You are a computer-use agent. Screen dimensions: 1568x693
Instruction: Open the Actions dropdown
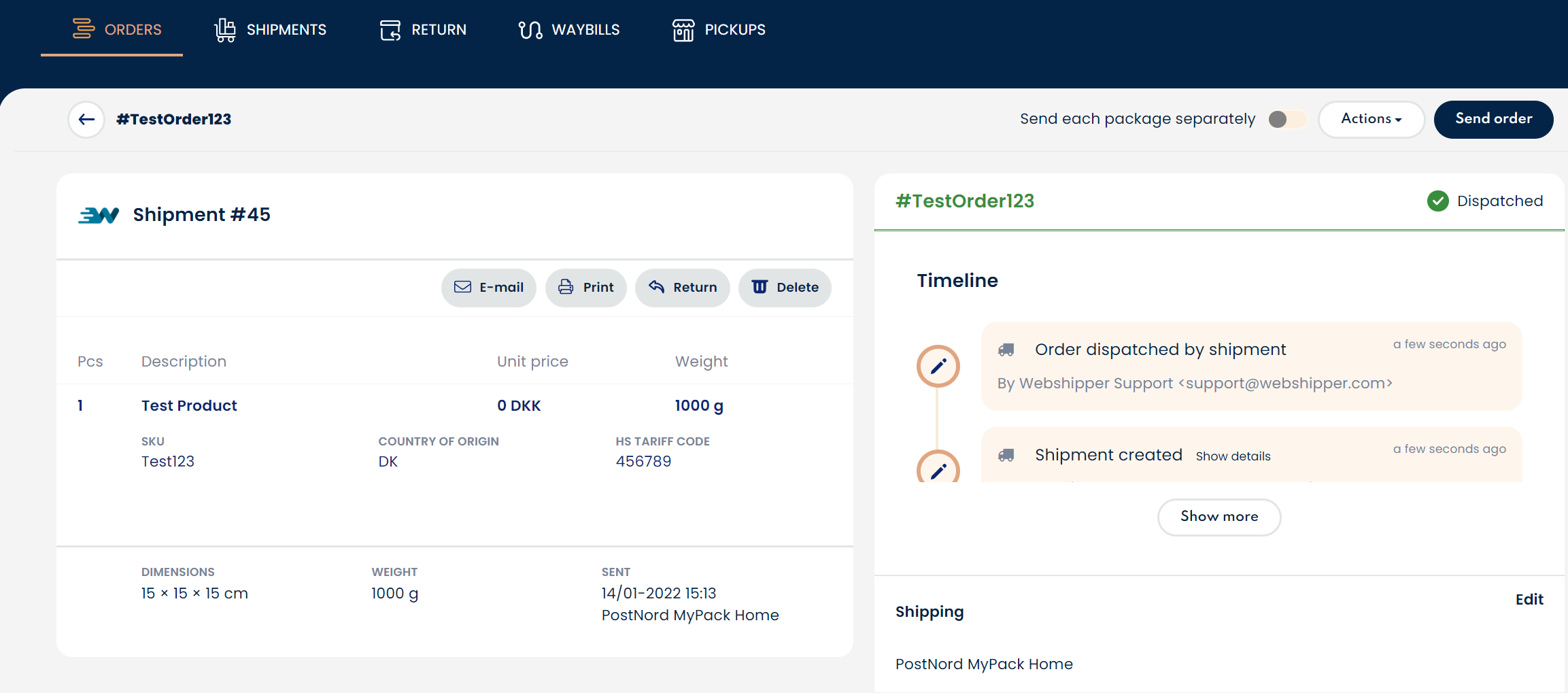click(1371, 119)
